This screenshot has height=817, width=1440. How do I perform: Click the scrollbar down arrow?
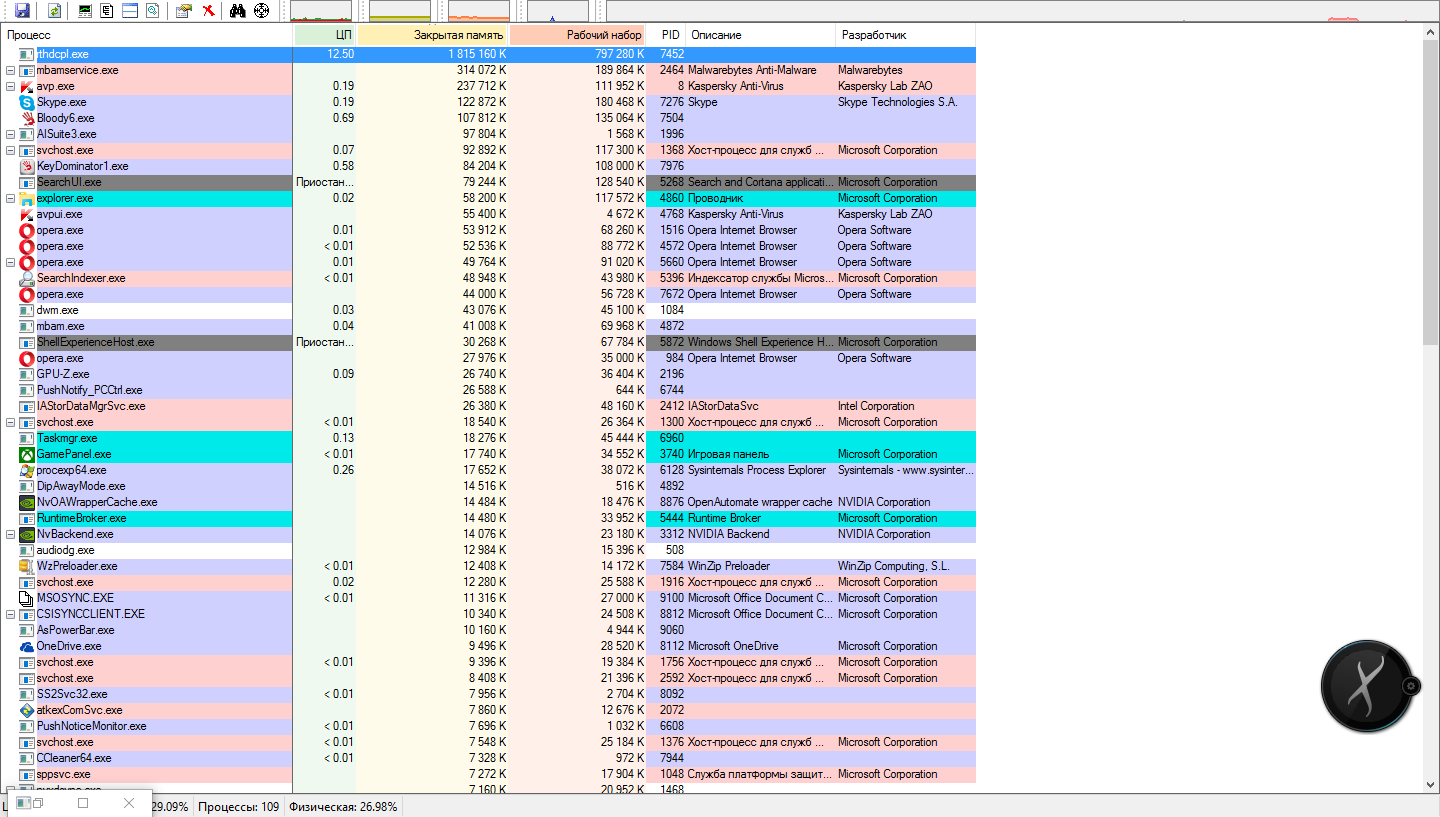(1431, 785)
